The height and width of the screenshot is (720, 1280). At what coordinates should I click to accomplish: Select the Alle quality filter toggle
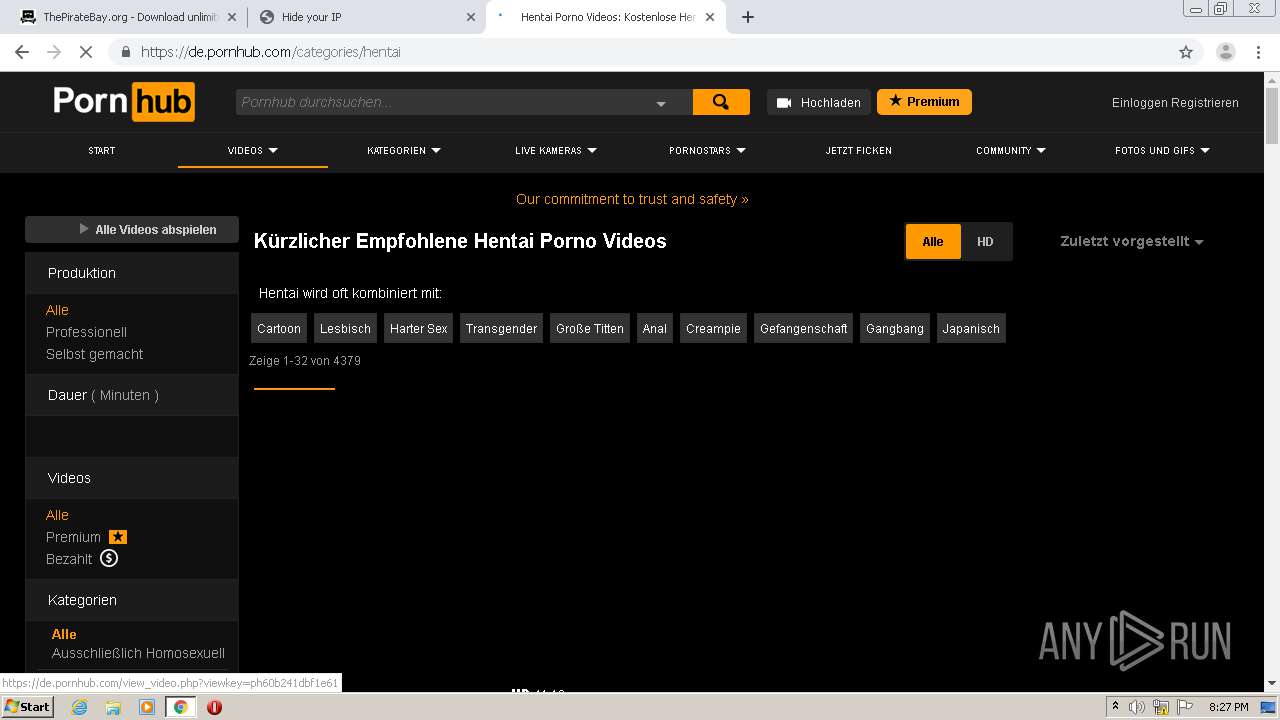click(933, 241)
